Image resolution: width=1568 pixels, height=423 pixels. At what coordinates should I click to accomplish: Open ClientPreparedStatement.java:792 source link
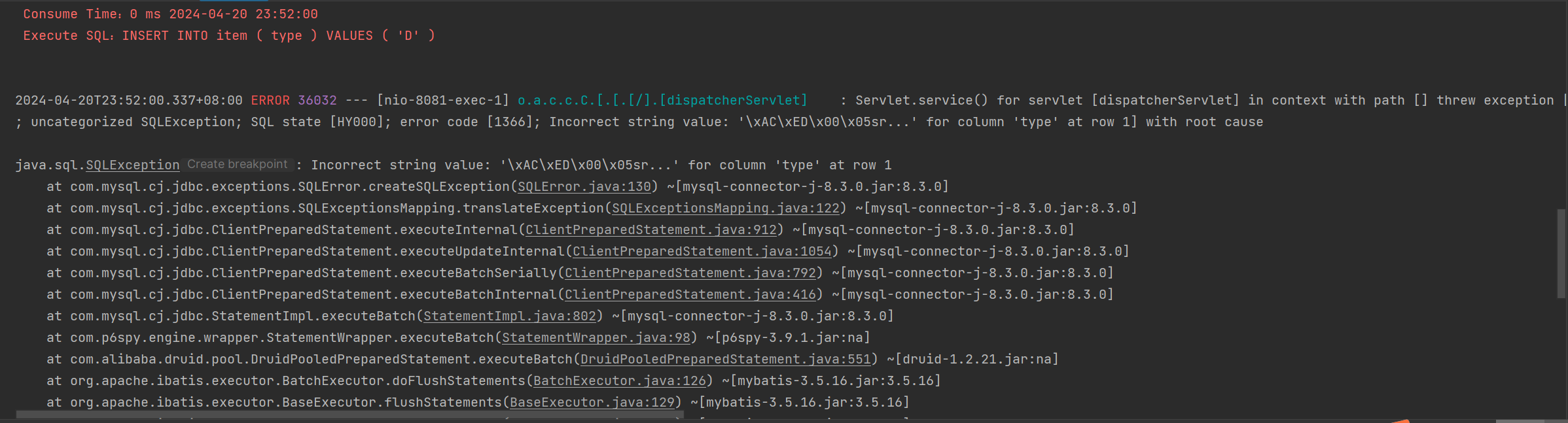click(x=690, y=273)
